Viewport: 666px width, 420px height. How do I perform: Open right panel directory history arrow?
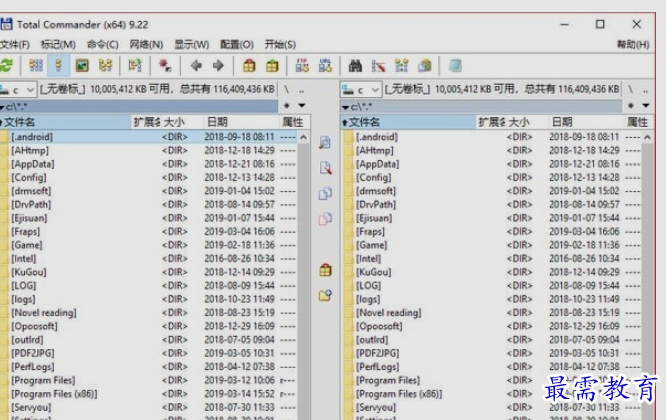pyautogui.click(x=646, y=106)
